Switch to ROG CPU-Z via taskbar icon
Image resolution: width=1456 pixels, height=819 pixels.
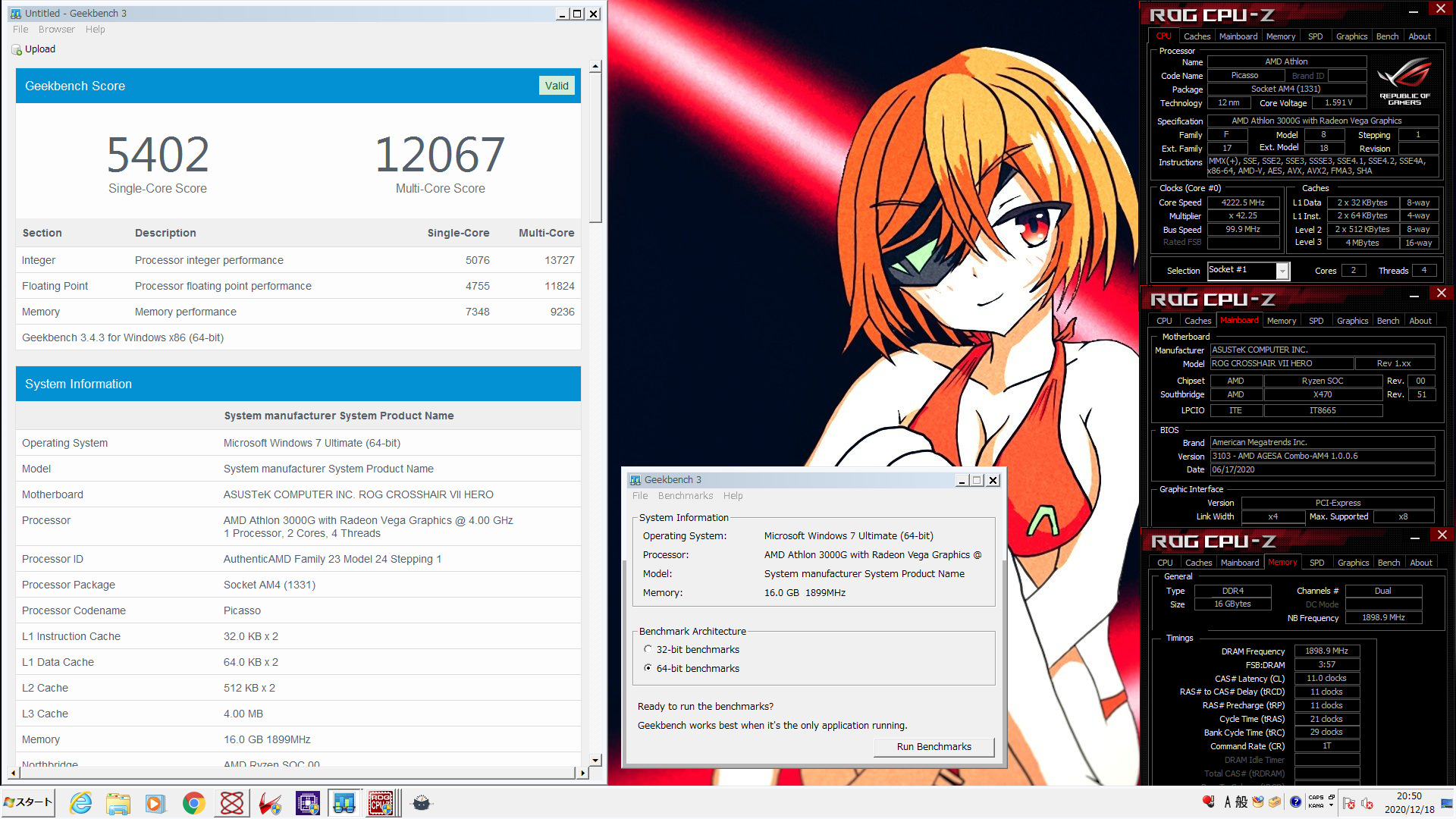(381, 803)
